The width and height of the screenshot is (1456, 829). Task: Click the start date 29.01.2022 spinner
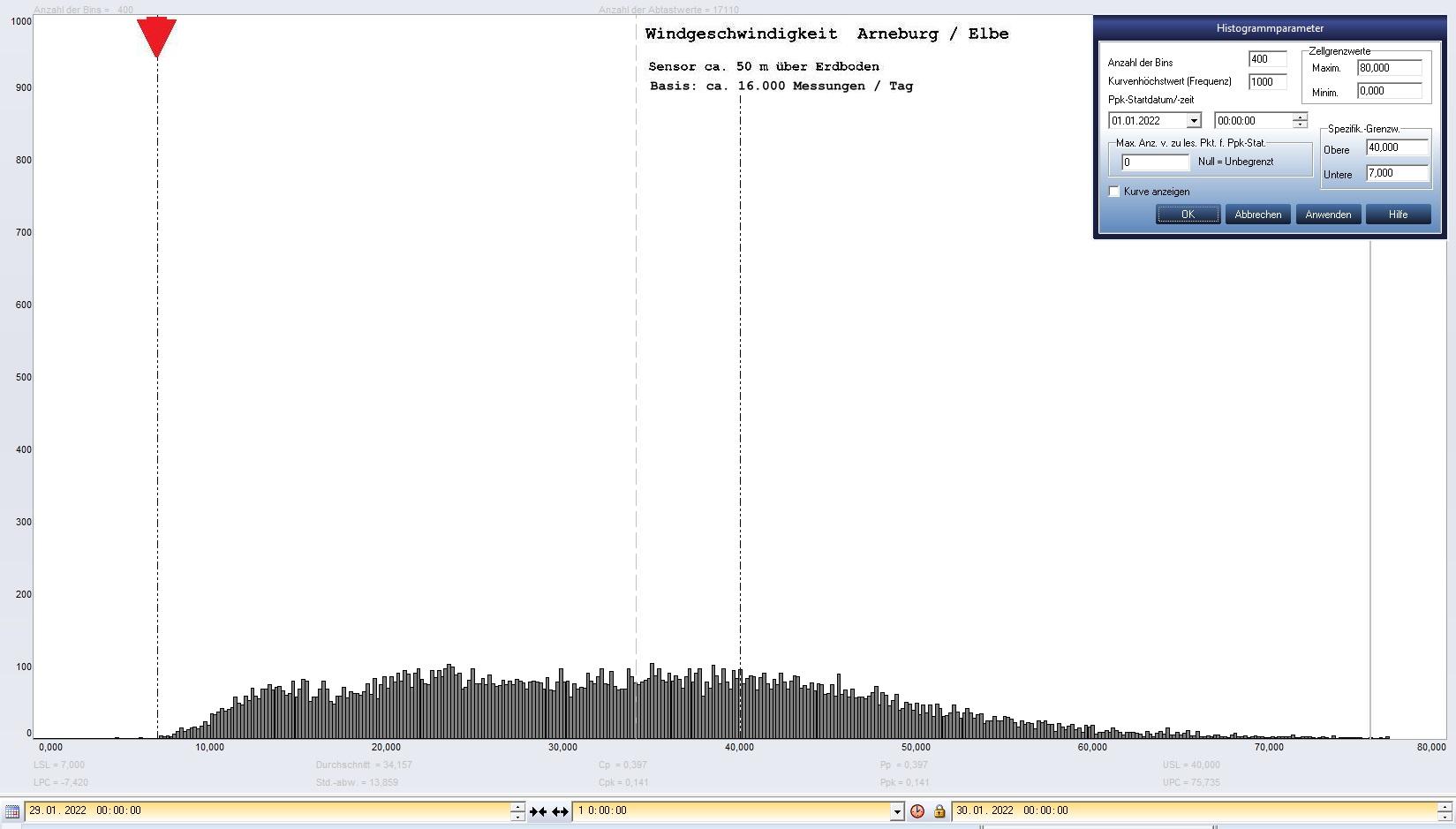pos(517,811)
